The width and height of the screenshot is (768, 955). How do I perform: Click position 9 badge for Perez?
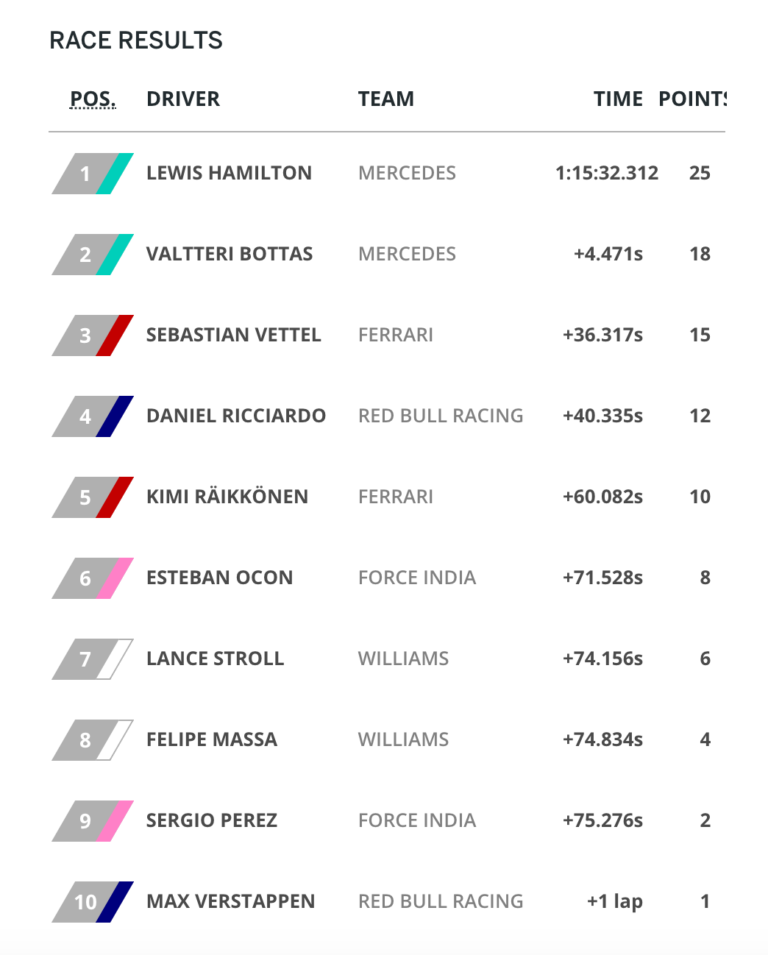tap(93, 821)
